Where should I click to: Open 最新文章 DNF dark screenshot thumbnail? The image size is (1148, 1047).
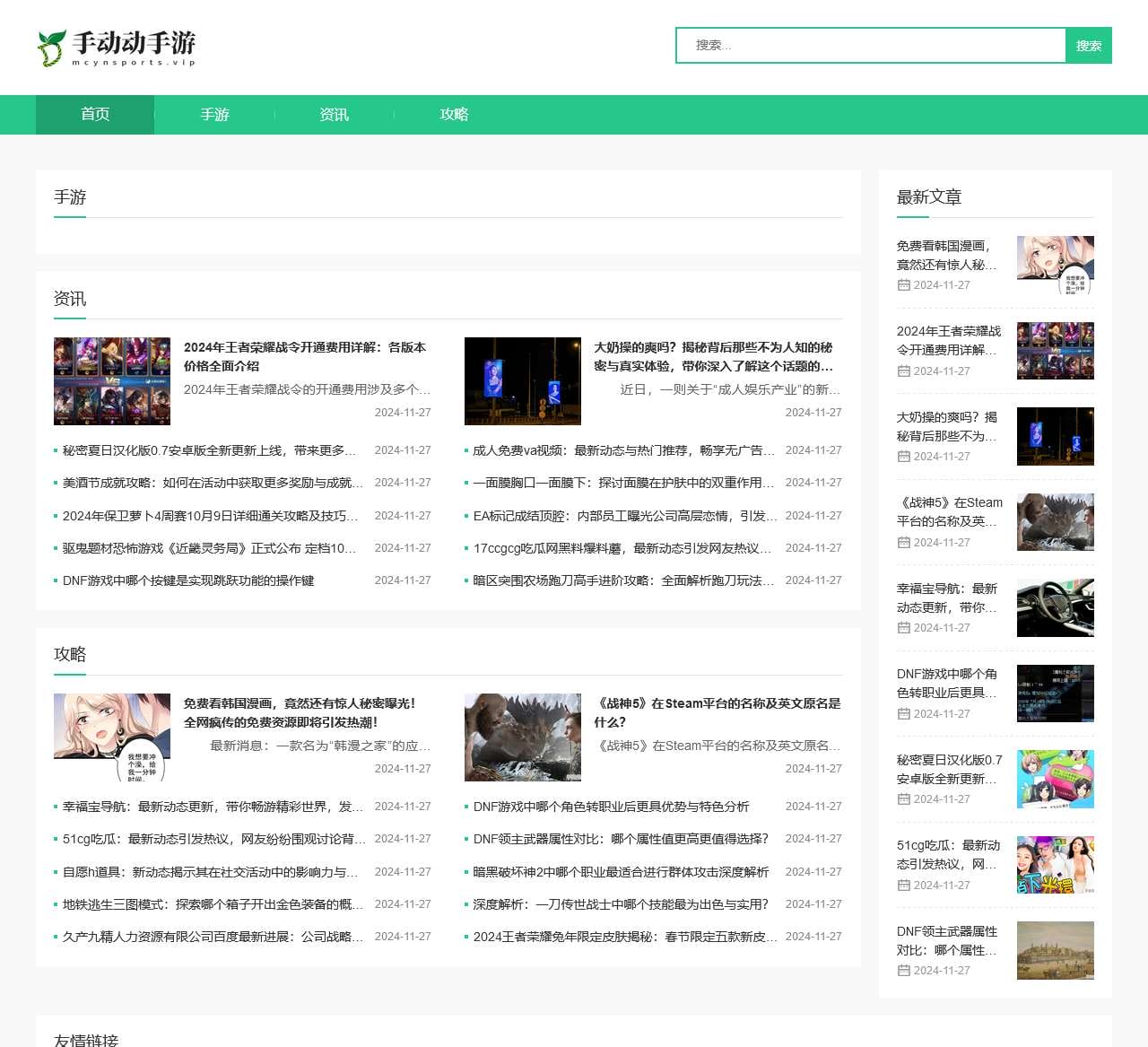pyautogui.click(x=1056, y=694)
